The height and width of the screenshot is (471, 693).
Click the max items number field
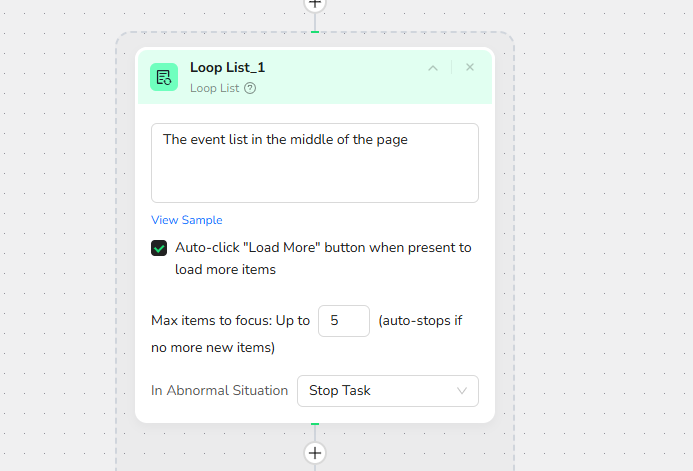[343, 321]
